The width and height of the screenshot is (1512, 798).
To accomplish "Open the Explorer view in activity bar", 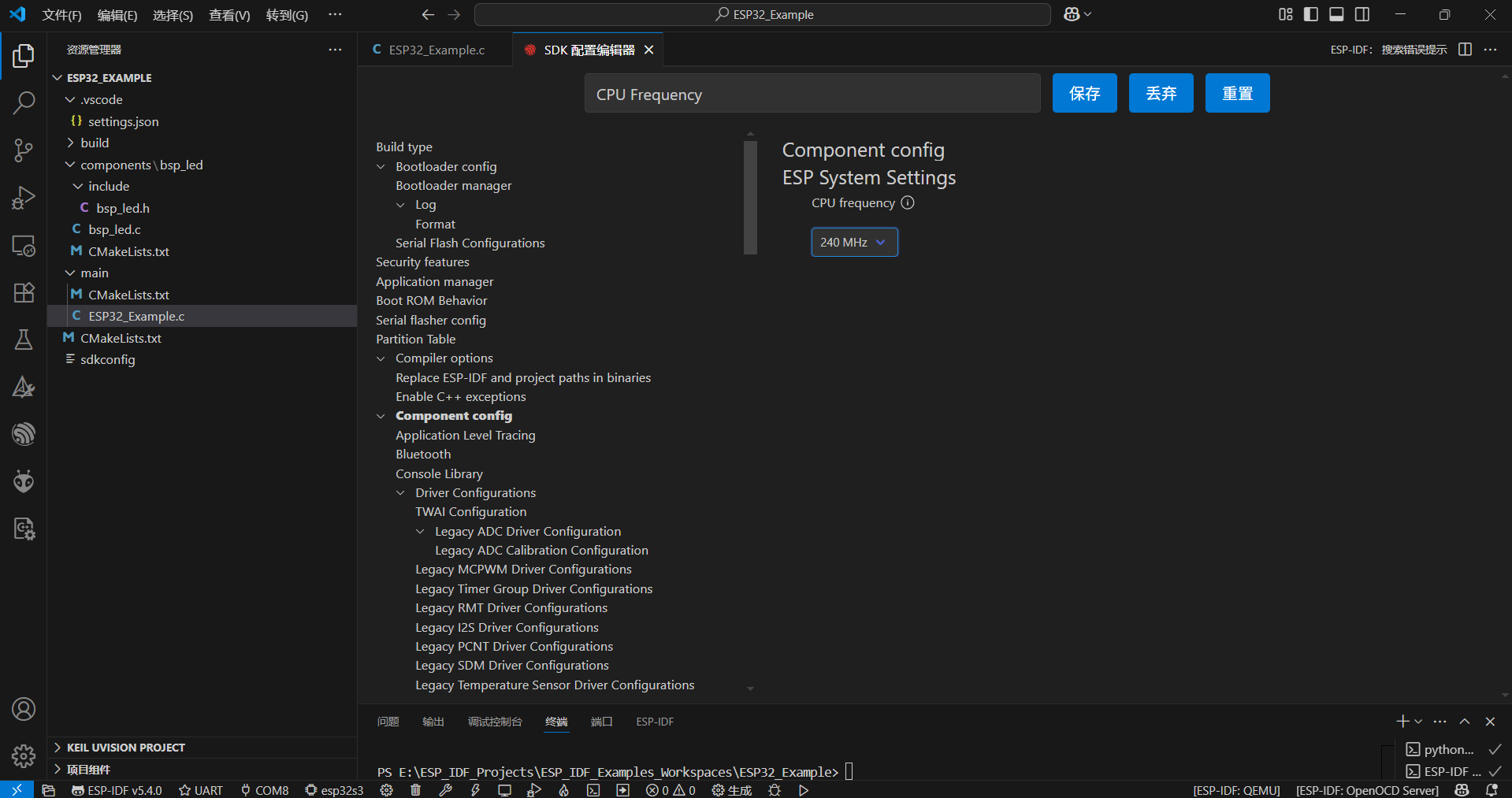I will click(24, 56).
